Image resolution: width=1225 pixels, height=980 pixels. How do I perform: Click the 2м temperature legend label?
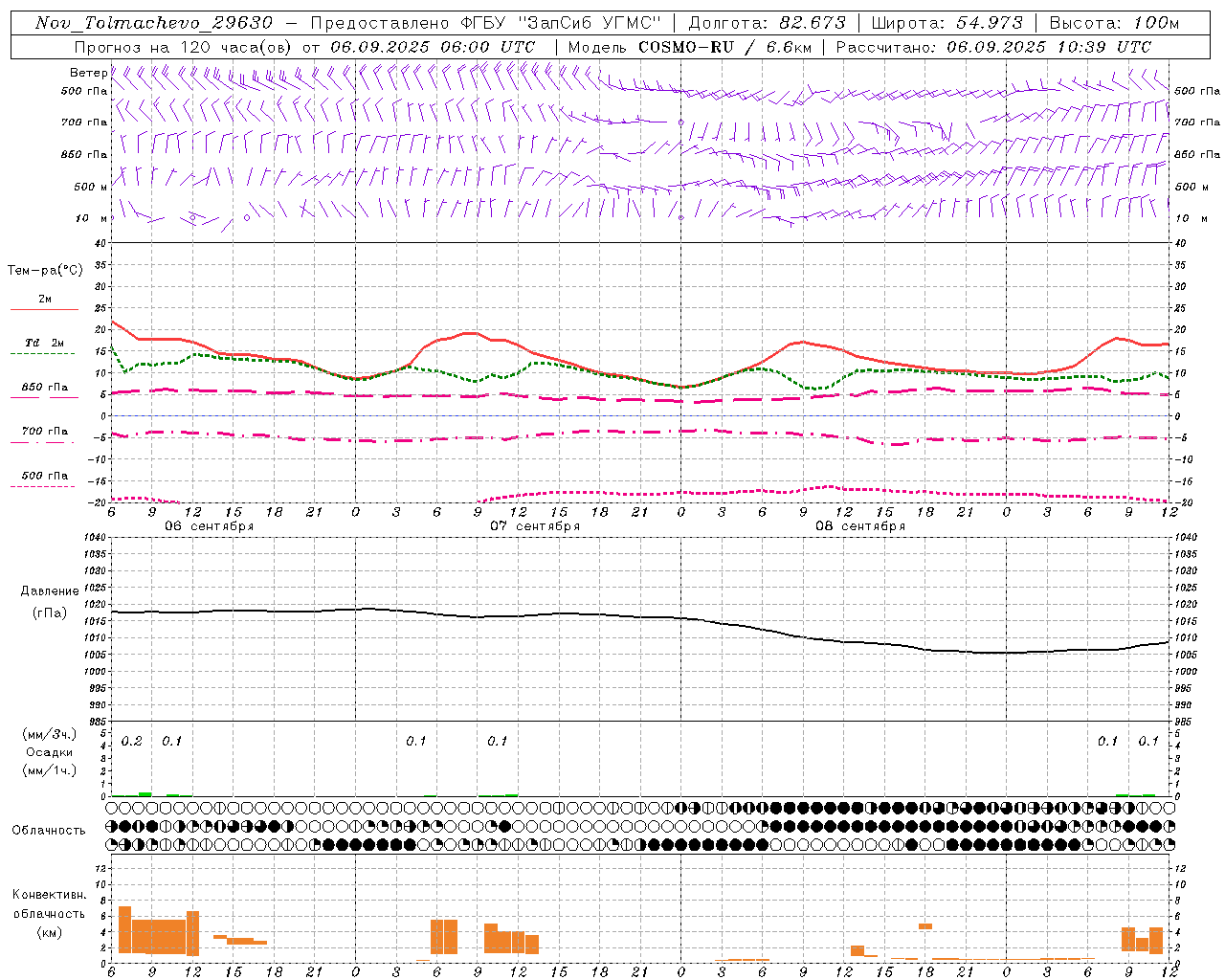[x=44, y=299]
